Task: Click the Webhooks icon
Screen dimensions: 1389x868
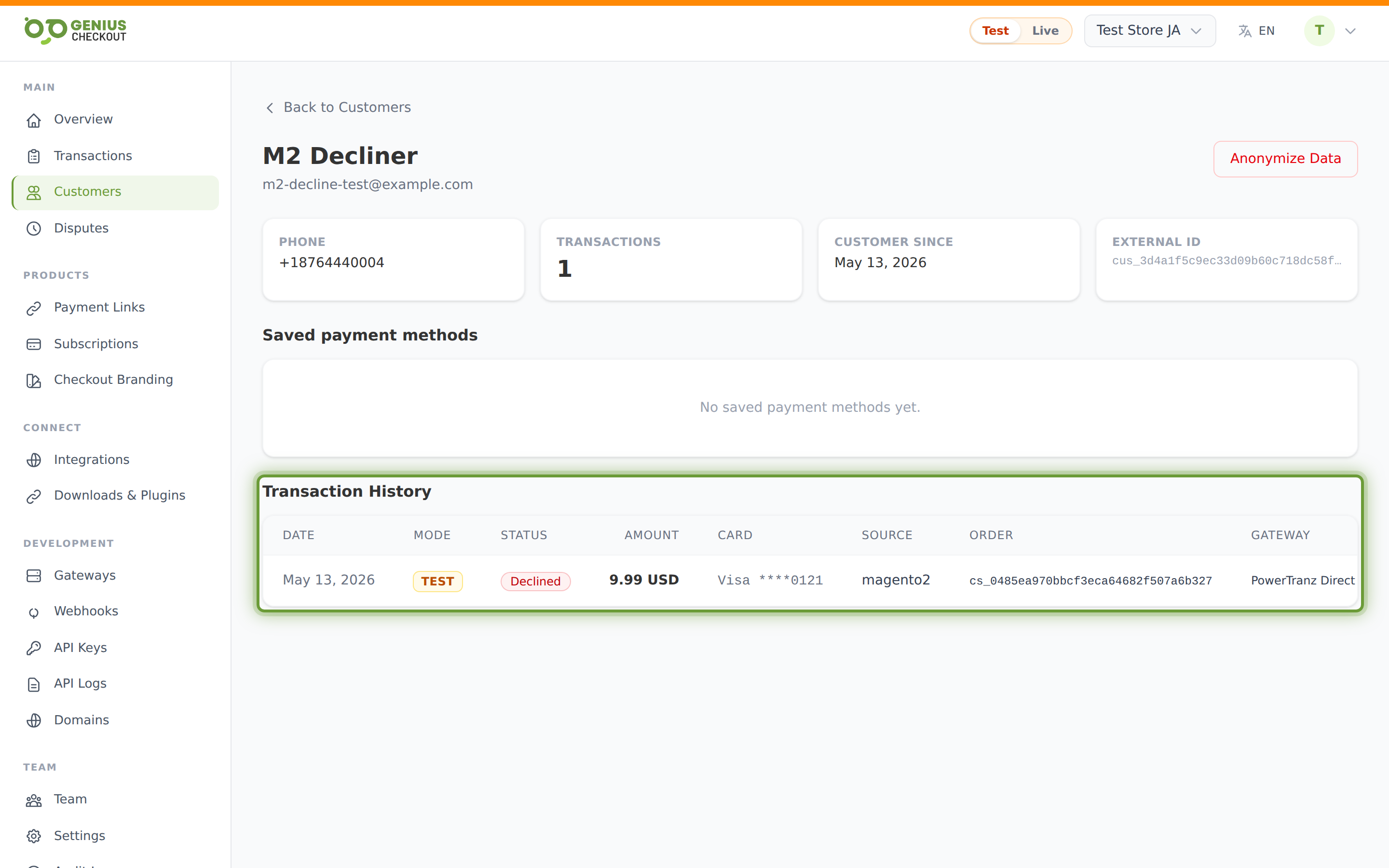Action: point(34,612)
